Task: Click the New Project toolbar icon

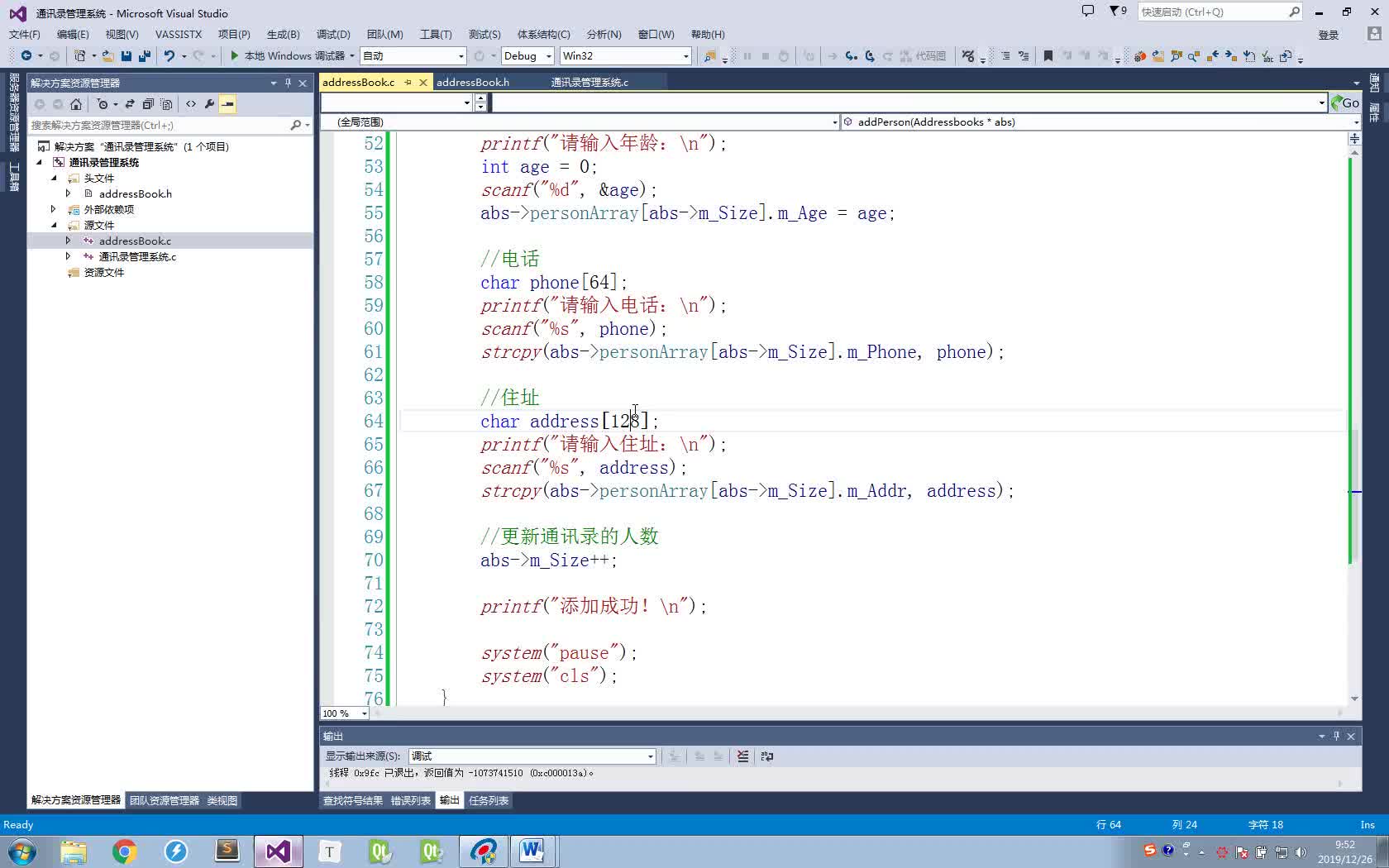Action: (79, 55)
